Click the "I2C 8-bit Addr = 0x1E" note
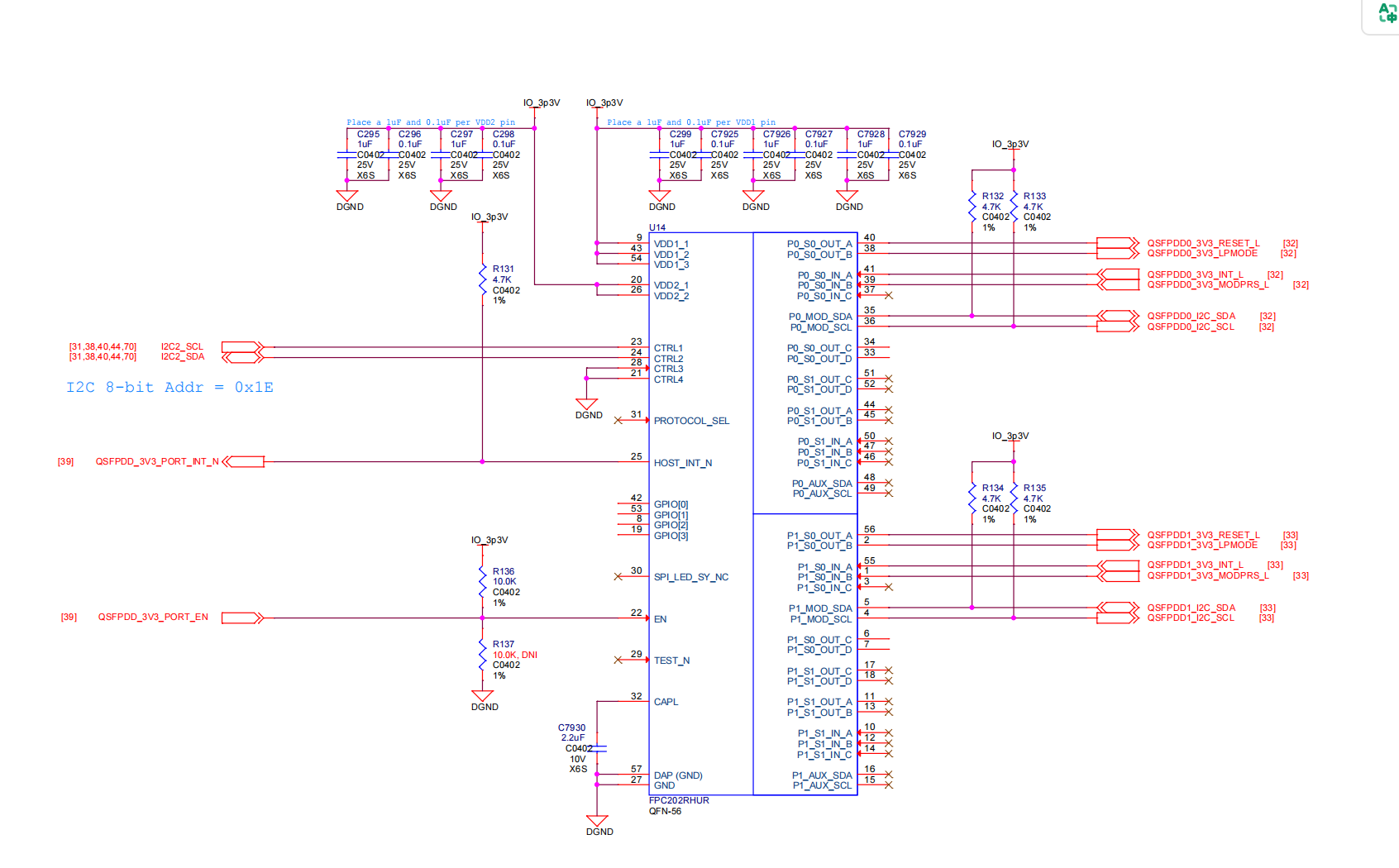The image size is (1399, 868). [170, 387]
